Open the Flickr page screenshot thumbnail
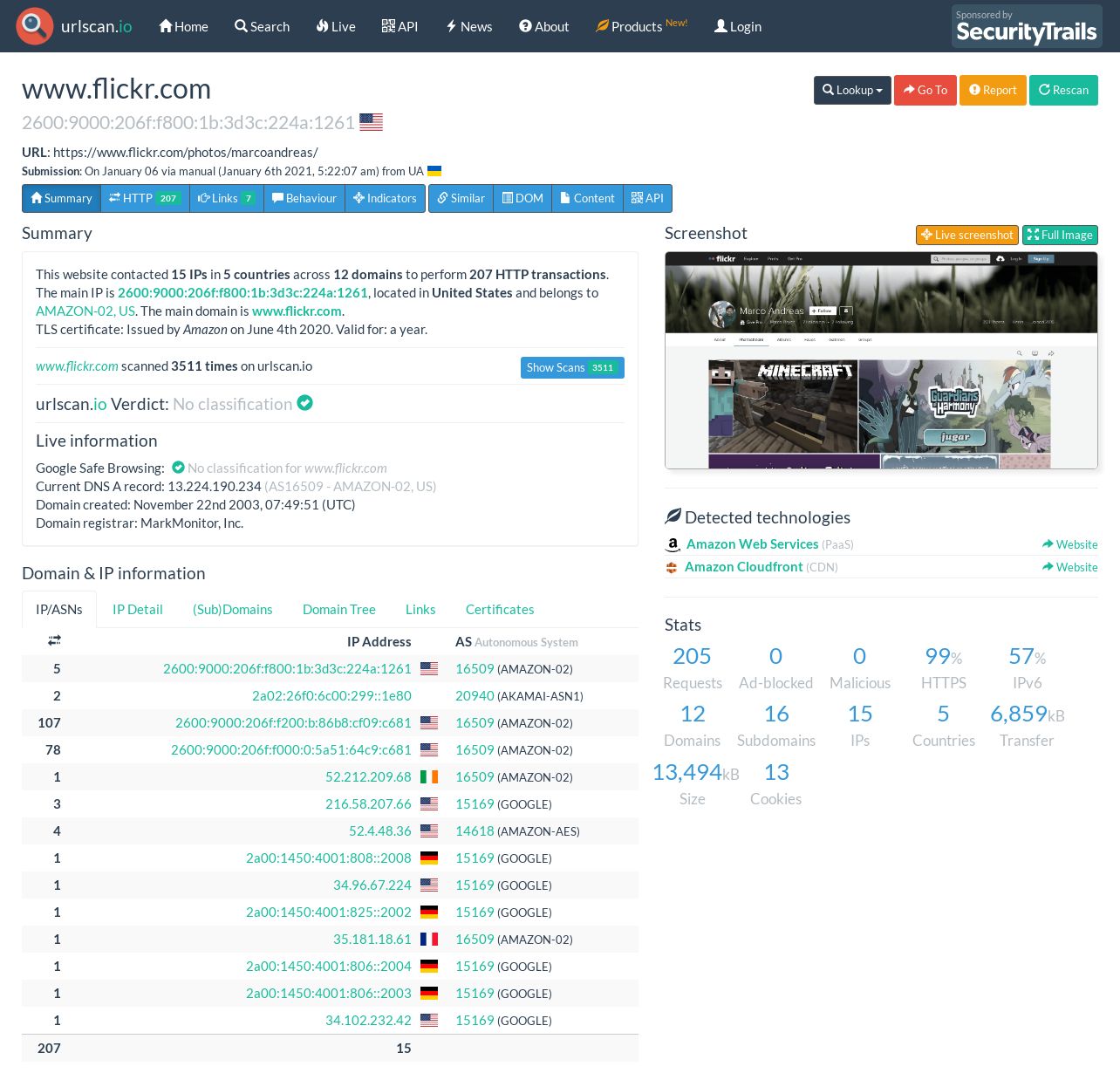 point(881,360)
